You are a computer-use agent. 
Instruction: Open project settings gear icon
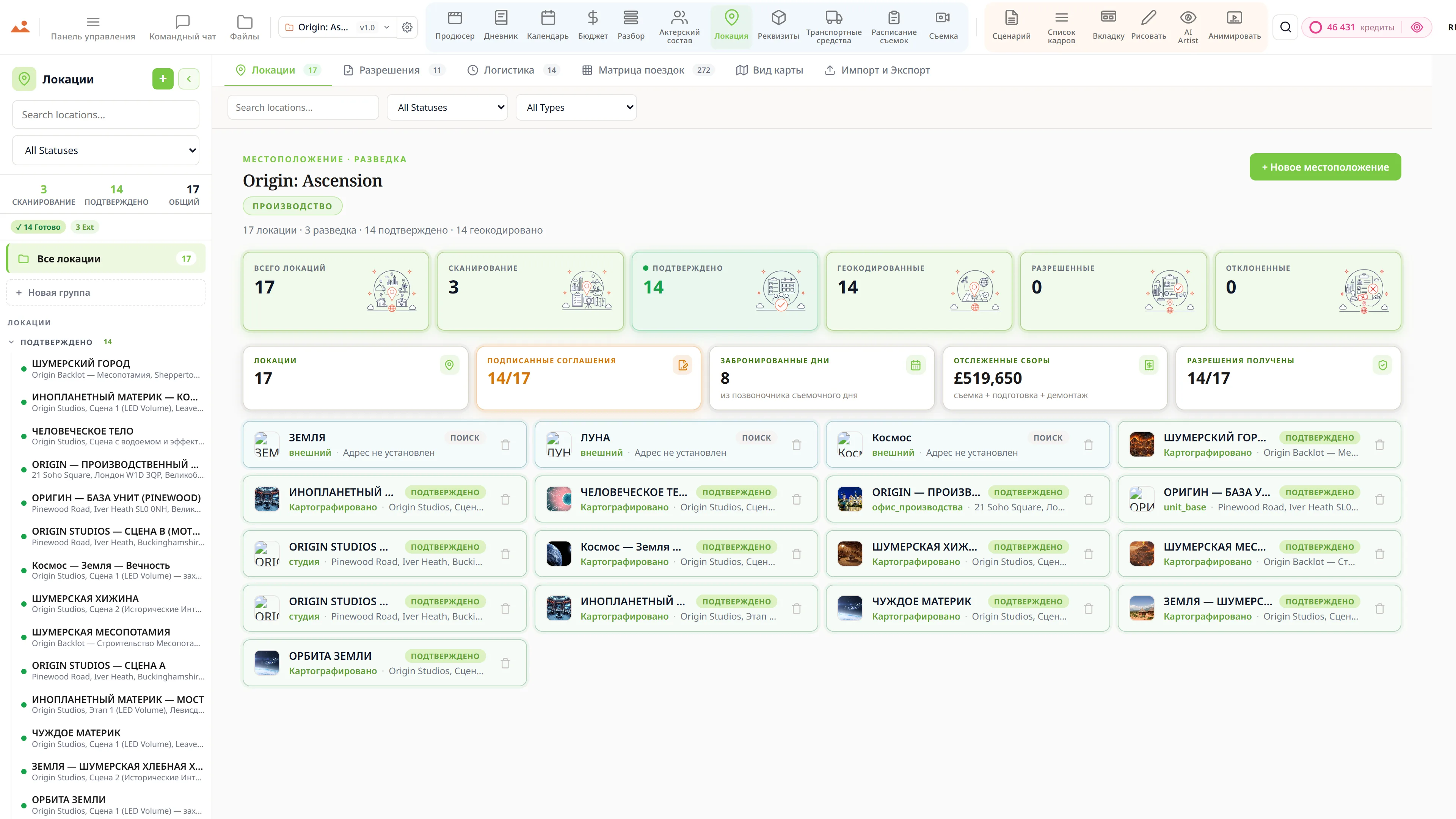(x=407, y=27)
